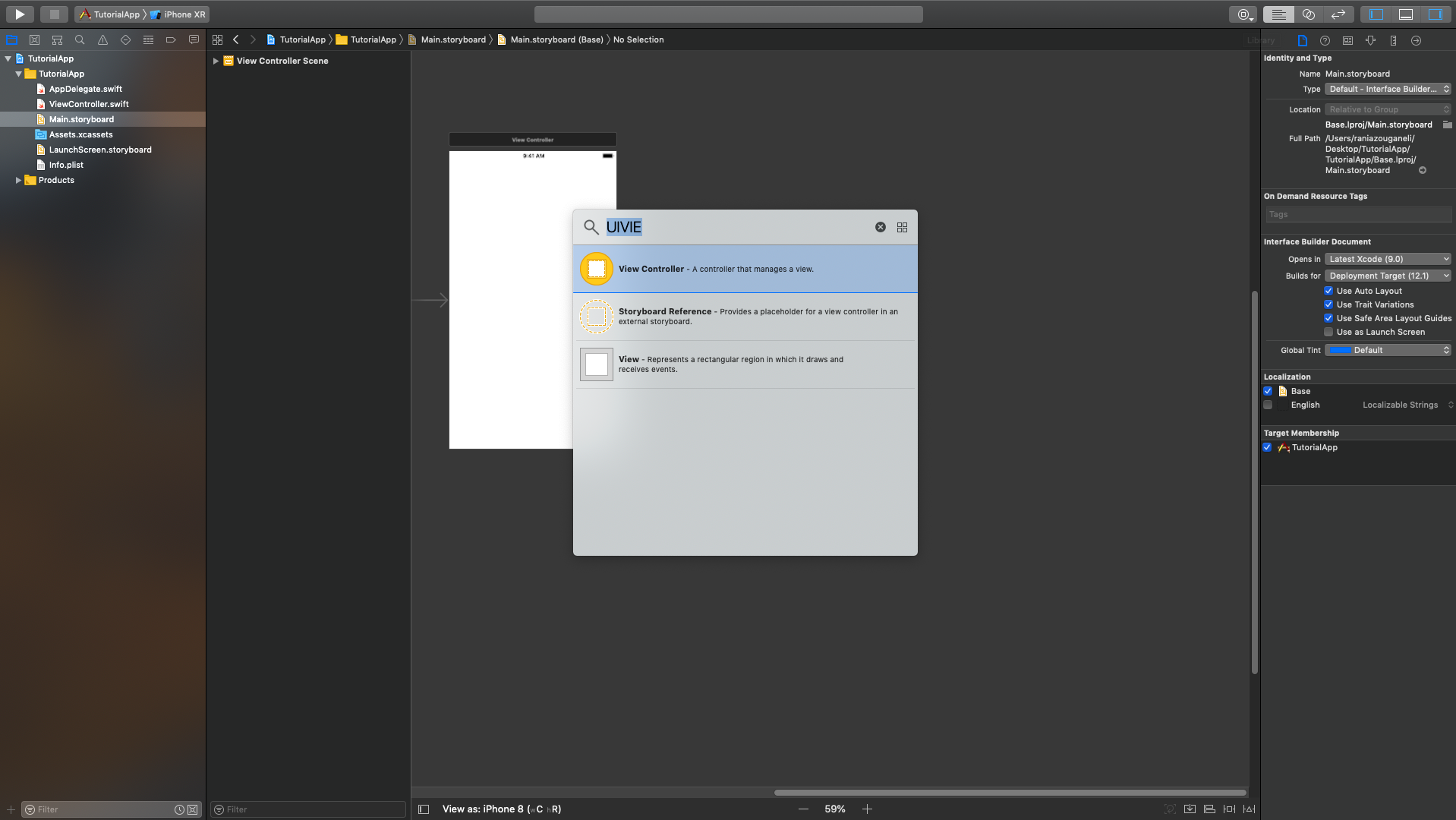Screen dimensions: 1456x820
Task: Open the Symbol navigator
Action: (57, 39)
